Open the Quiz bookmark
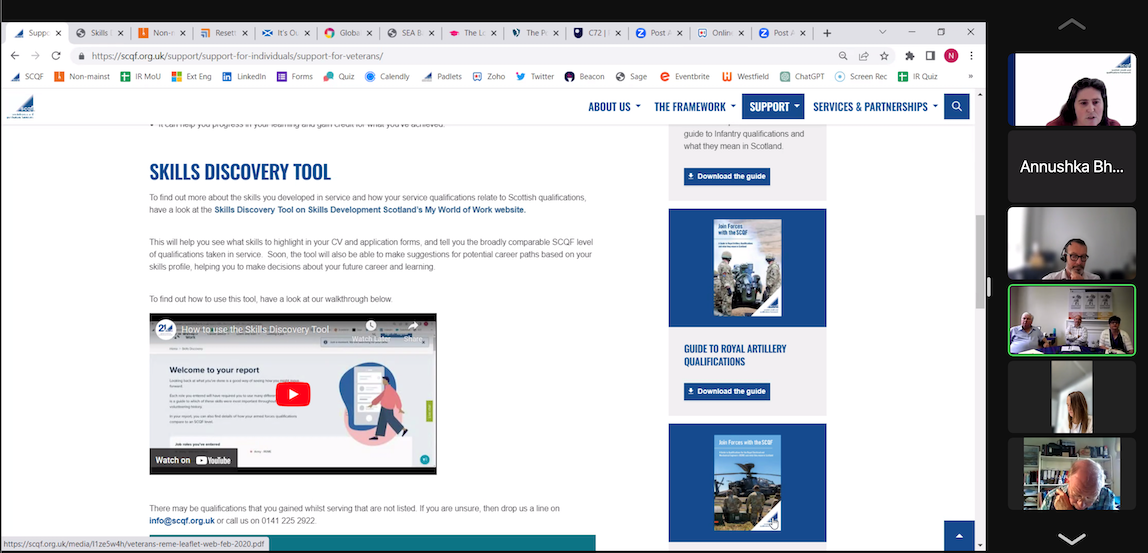 tap(338, 76)
